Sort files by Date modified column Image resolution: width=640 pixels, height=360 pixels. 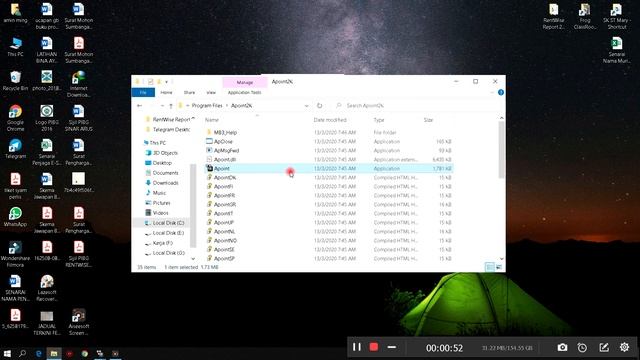330,120
